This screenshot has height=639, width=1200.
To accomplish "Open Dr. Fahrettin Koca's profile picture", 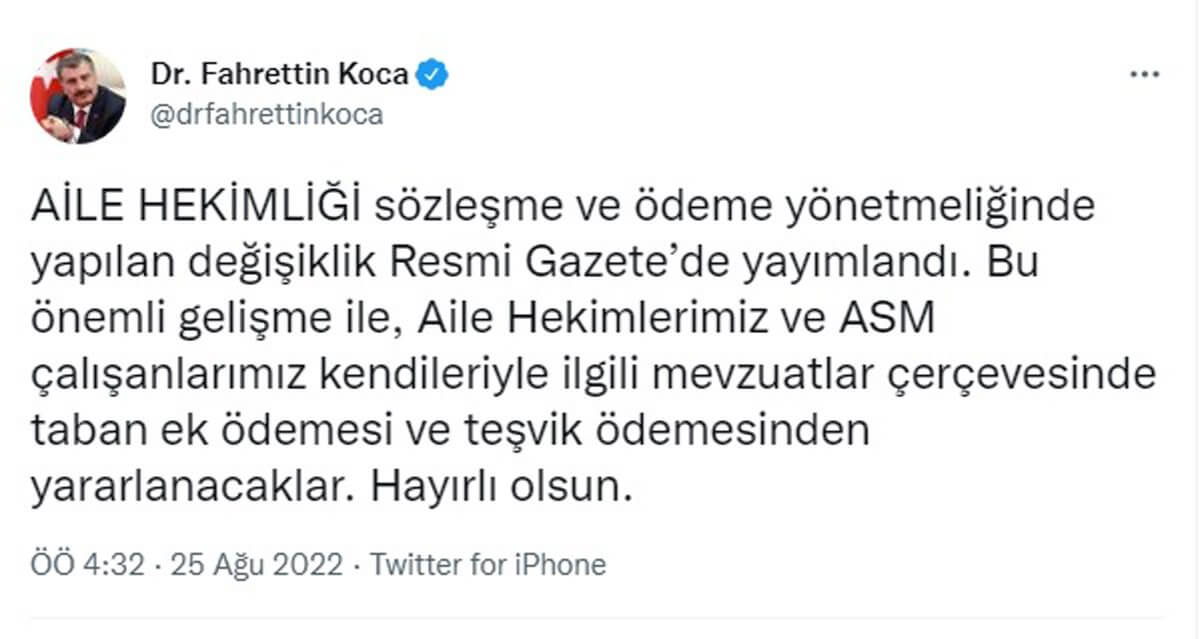I will (x=79, y=96).
